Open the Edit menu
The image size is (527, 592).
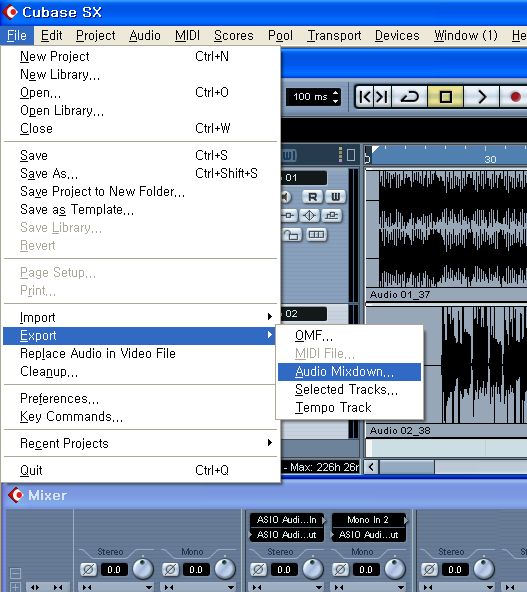pyautogui.click(x=51, y=35)
